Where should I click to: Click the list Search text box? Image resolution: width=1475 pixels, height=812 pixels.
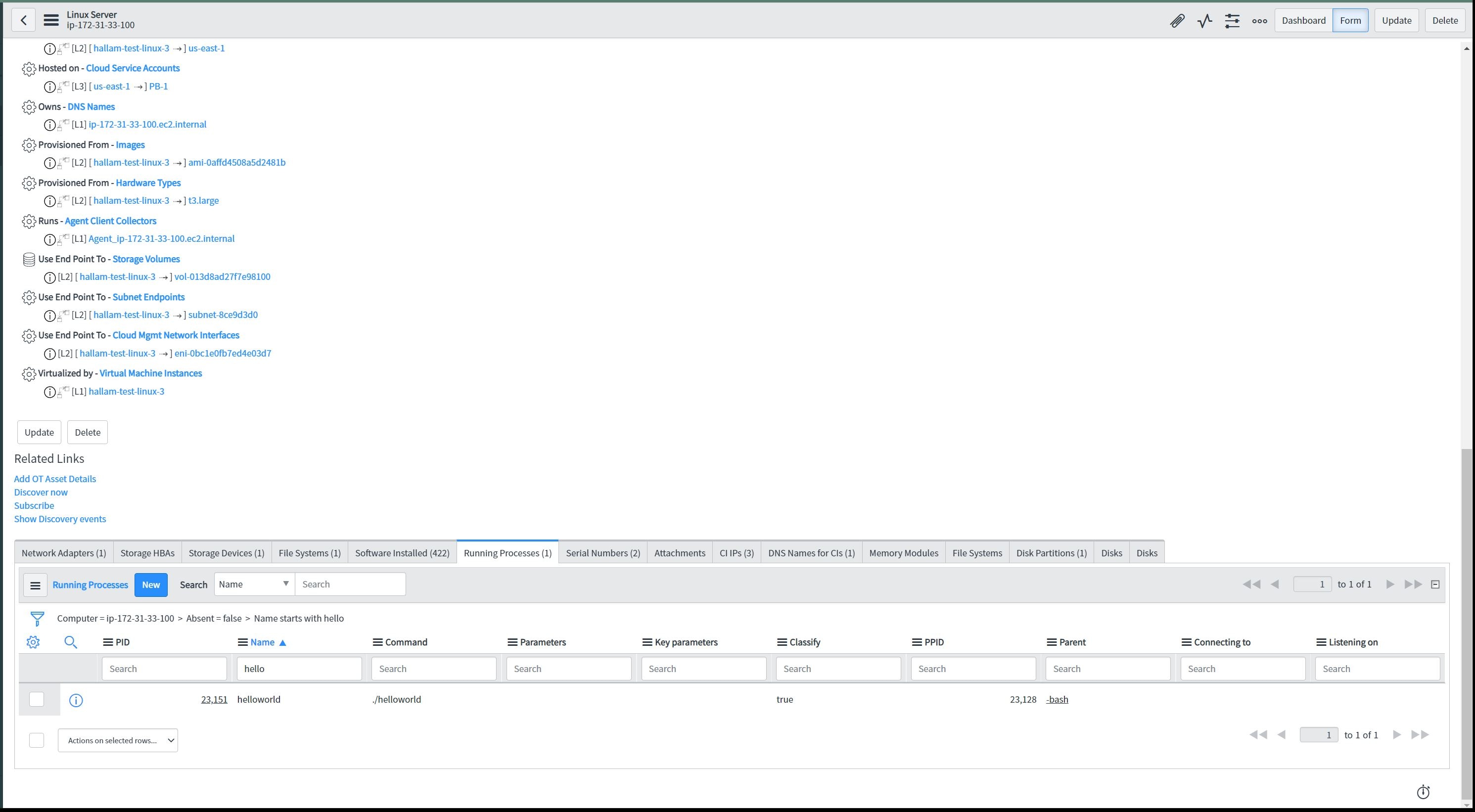click(350, 584)
